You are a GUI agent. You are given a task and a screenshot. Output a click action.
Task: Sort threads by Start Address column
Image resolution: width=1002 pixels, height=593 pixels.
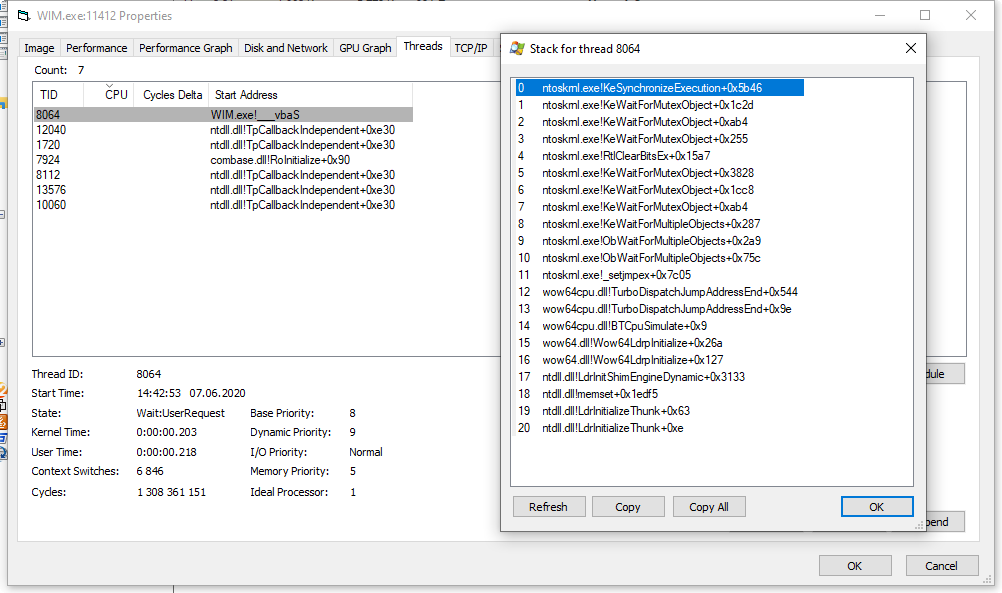(x=311, y=95)
